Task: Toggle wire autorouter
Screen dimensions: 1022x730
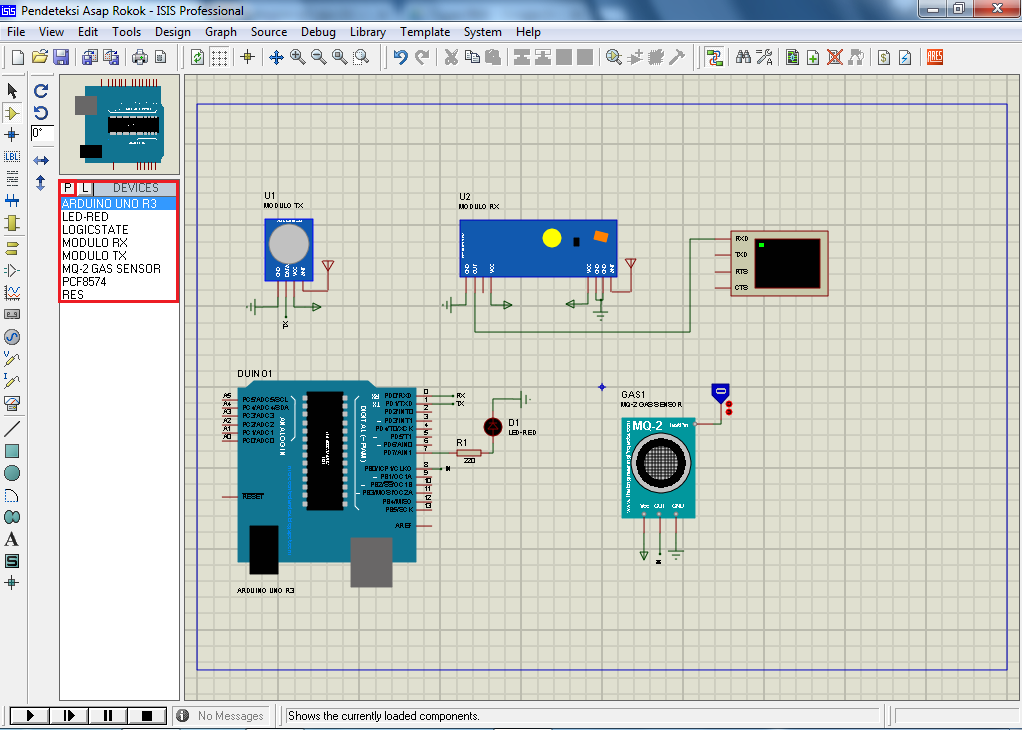Action: pyautogui.click(x=715, y=57)
